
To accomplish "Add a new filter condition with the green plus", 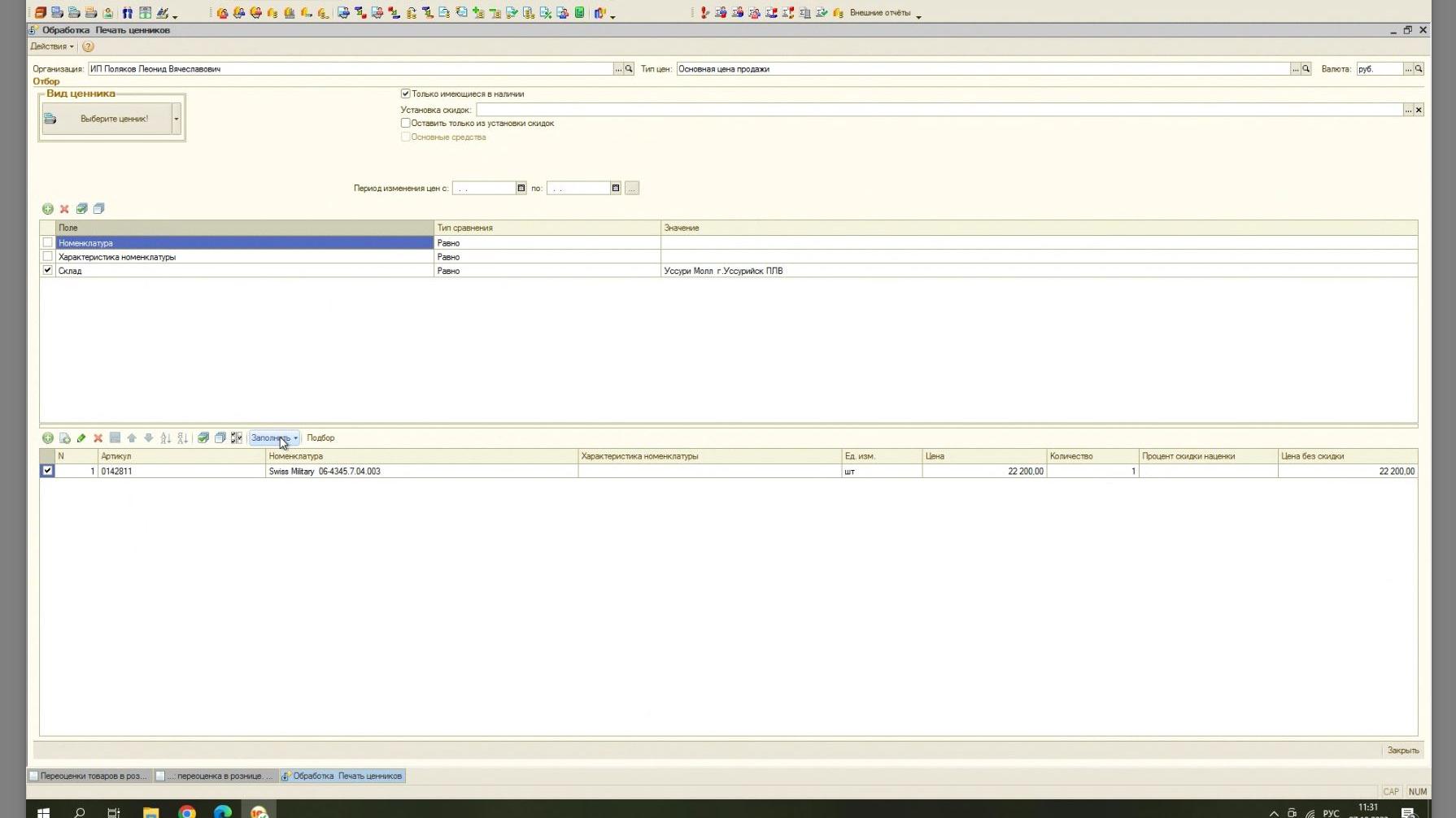I will pyautogui.click(x=48, y=209).
